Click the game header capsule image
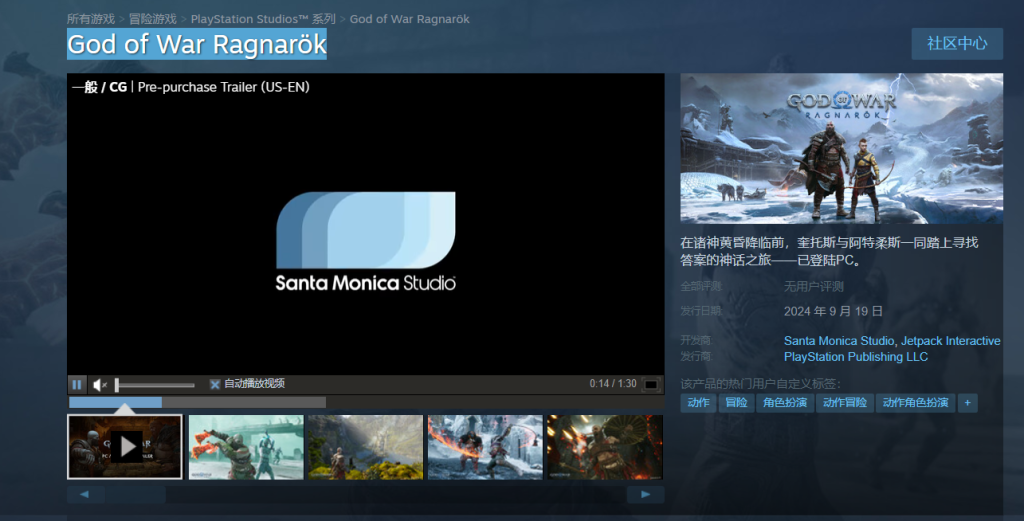This screenshot has width=1024, height=521. coord(842,148)
